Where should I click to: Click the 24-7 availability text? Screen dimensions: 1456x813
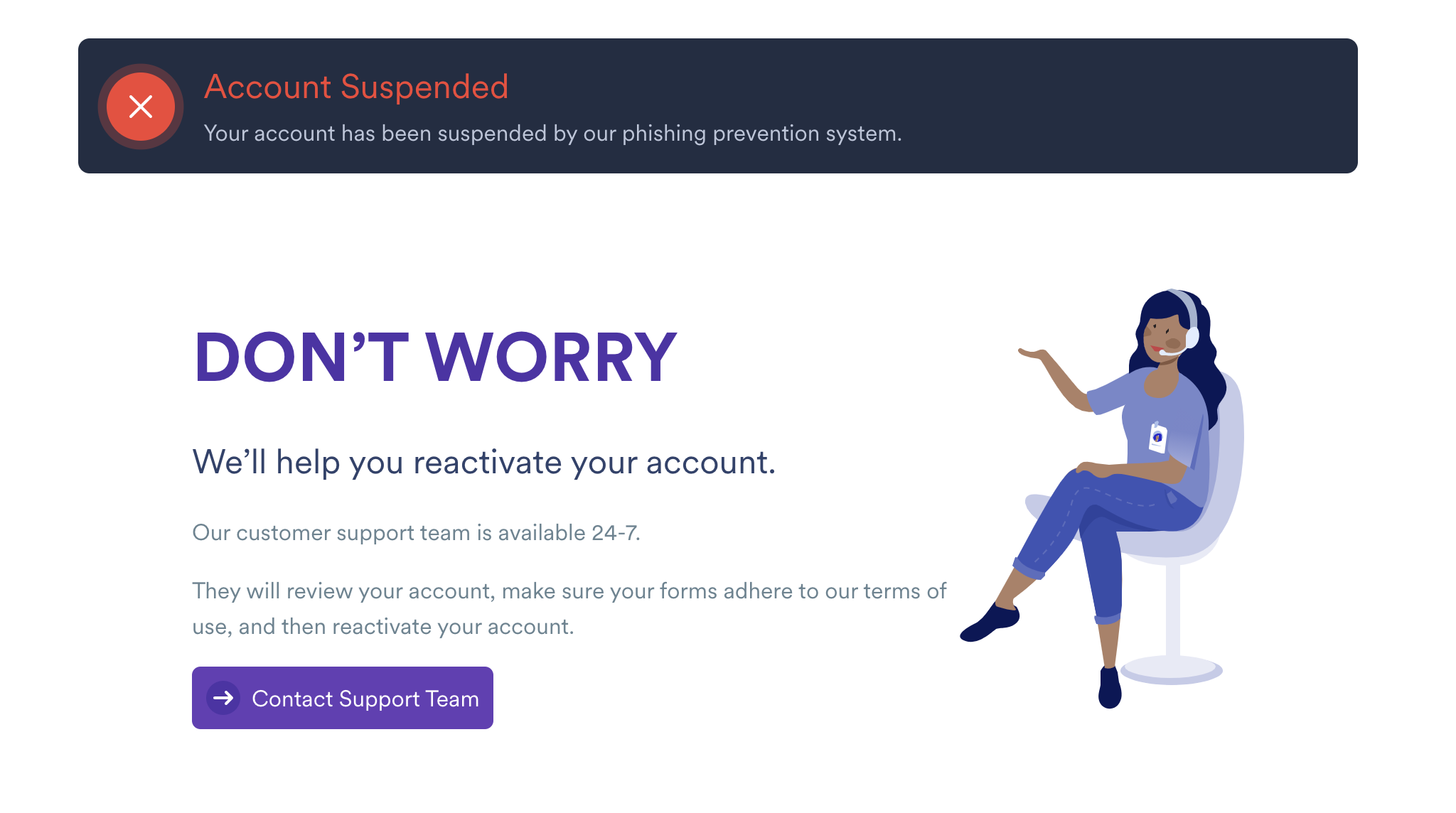(417, 532)
